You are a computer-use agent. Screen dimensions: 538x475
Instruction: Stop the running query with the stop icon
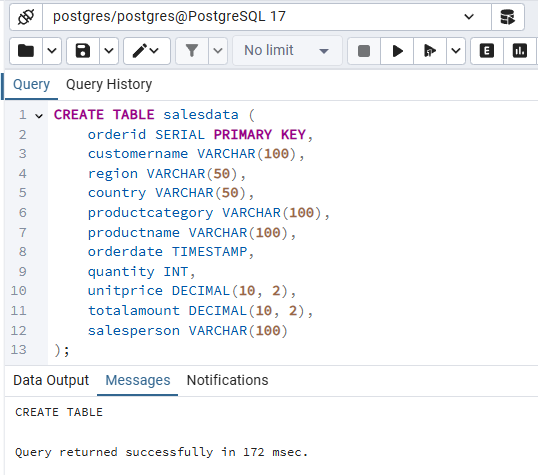(364, 51)
